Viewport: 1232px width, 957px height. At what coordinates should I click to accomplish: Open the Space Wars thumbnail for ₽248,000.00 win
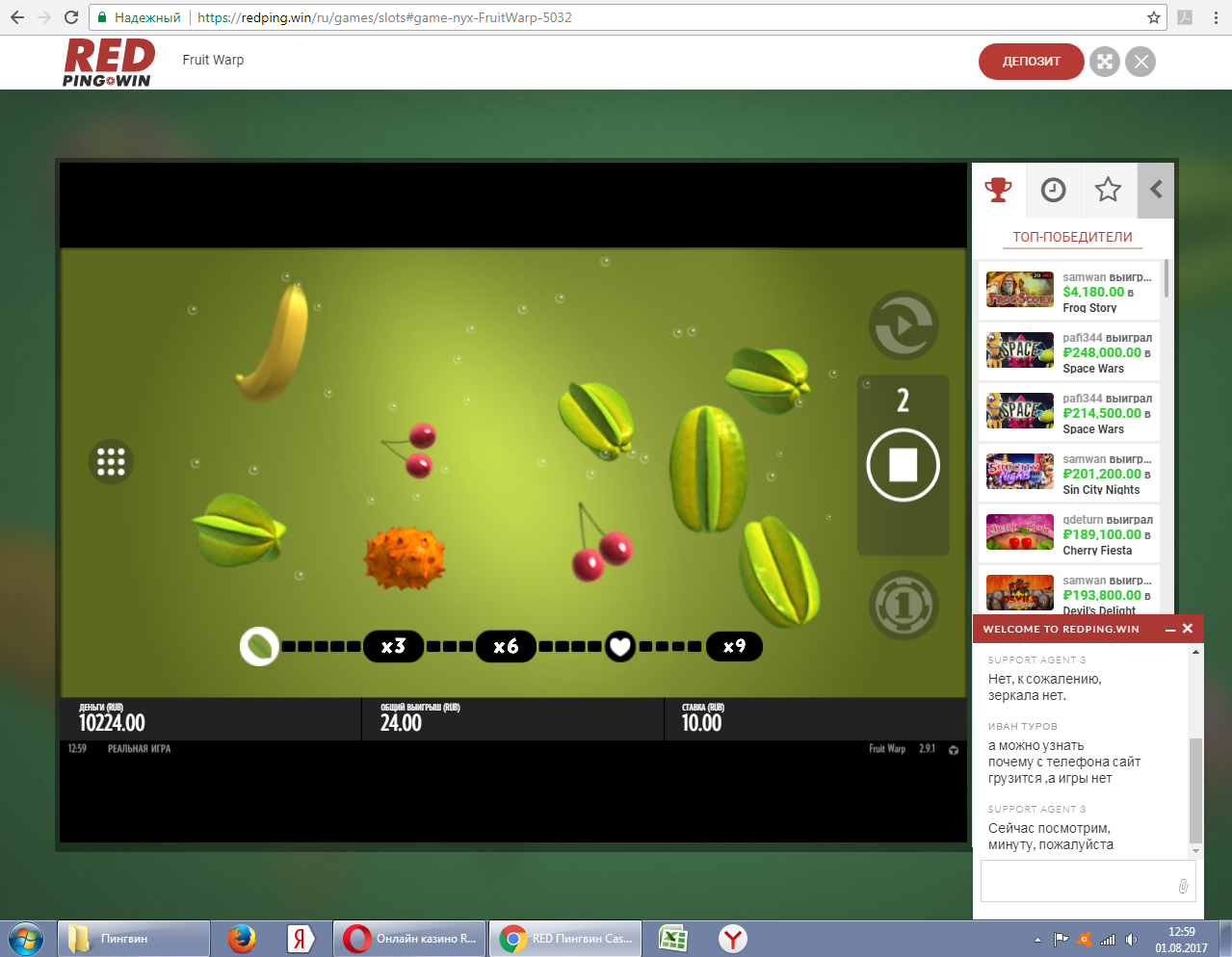[x=1020, y=349]
